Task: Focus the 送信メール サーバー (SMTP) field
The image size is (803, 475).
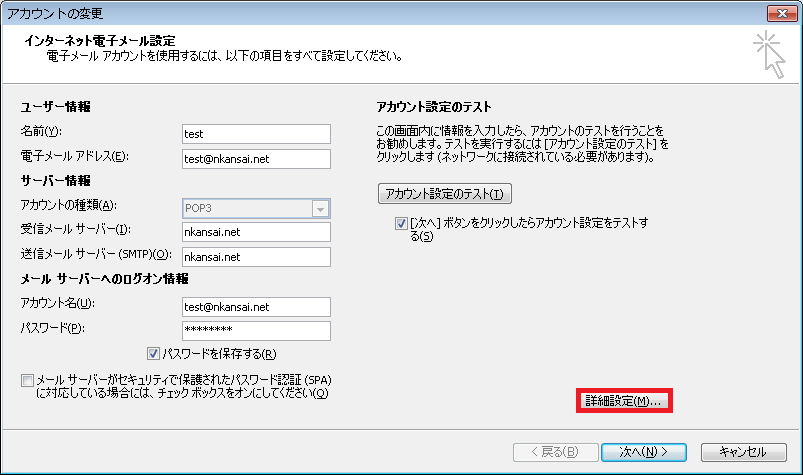Action: tap(255, 257)
